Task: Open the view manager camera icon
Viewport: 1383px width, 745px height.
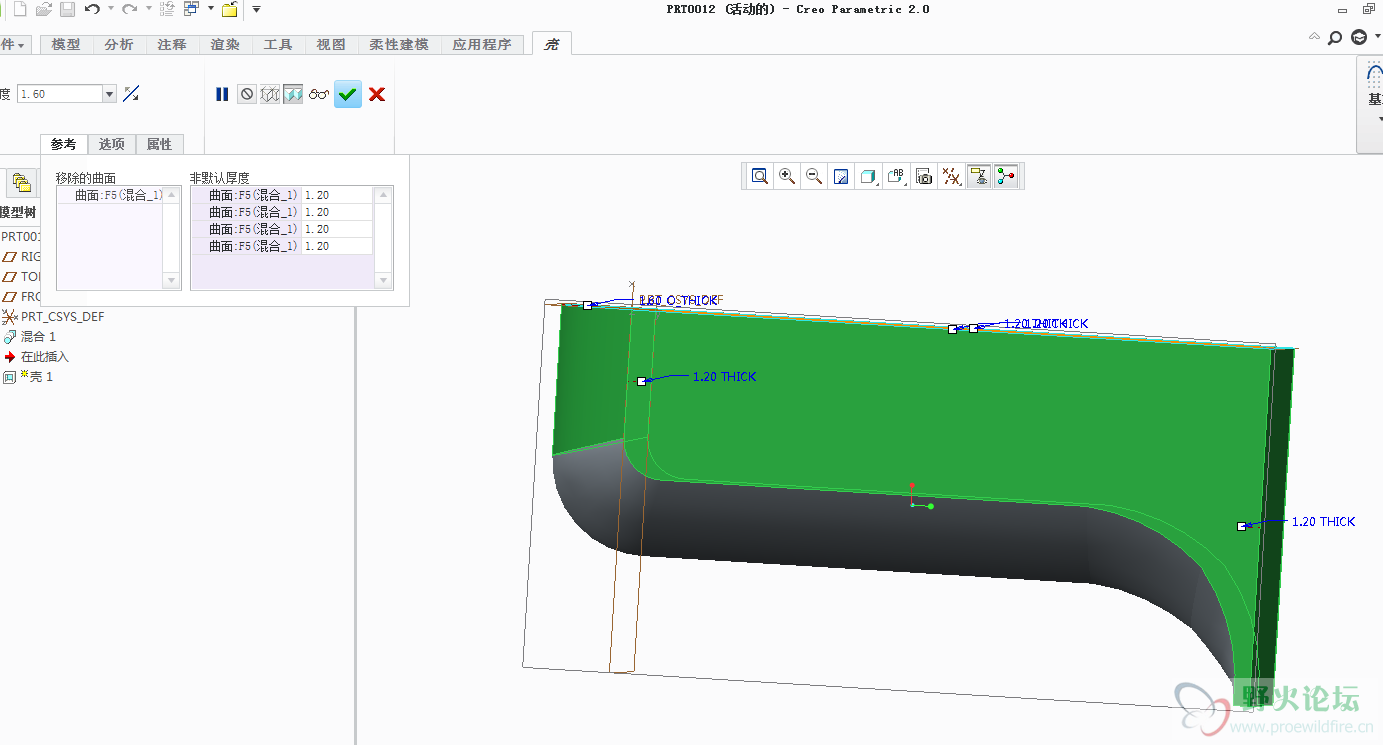Action: tap(924, 176)
